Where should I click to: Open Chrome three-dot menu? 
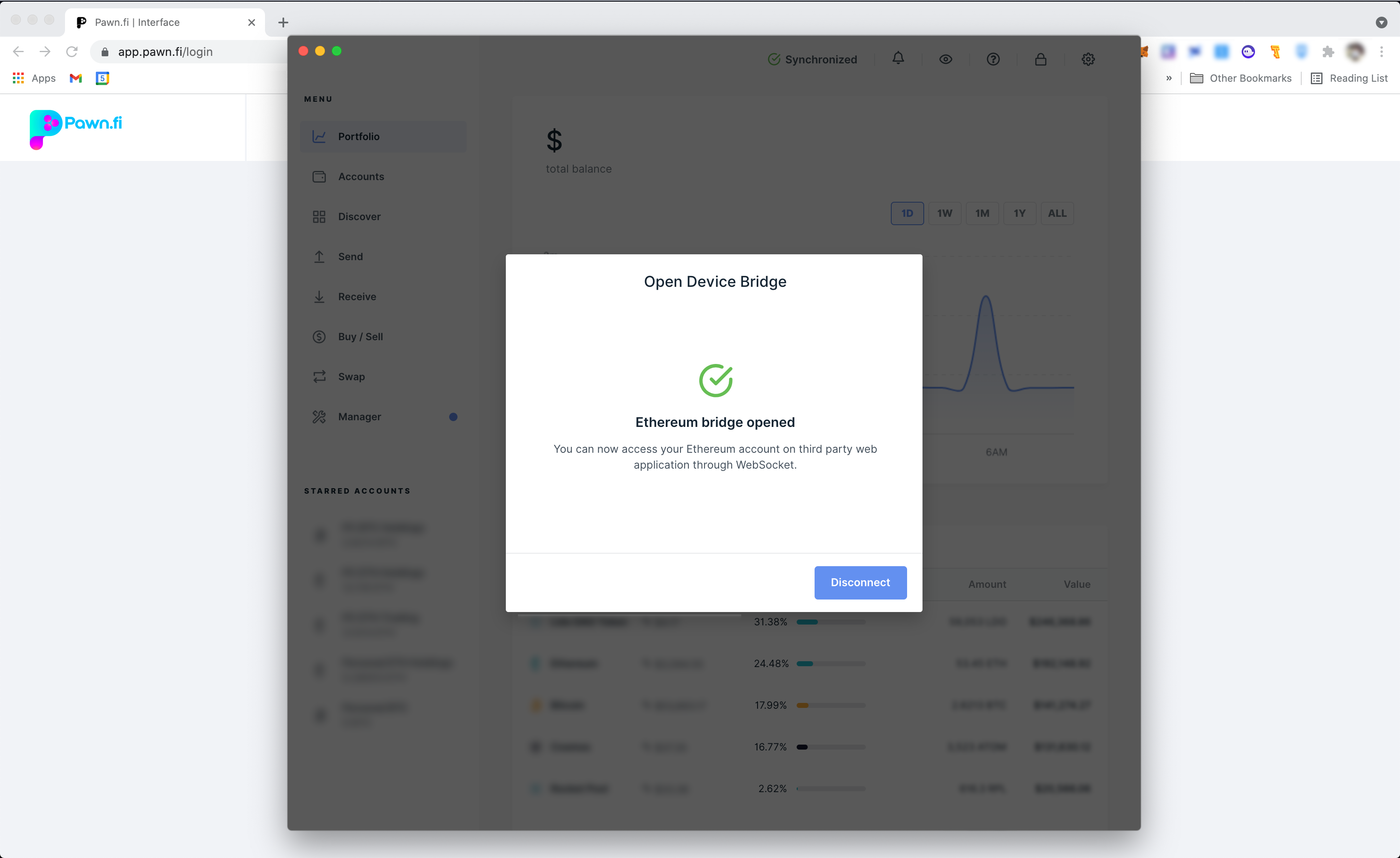point(1381,52)
